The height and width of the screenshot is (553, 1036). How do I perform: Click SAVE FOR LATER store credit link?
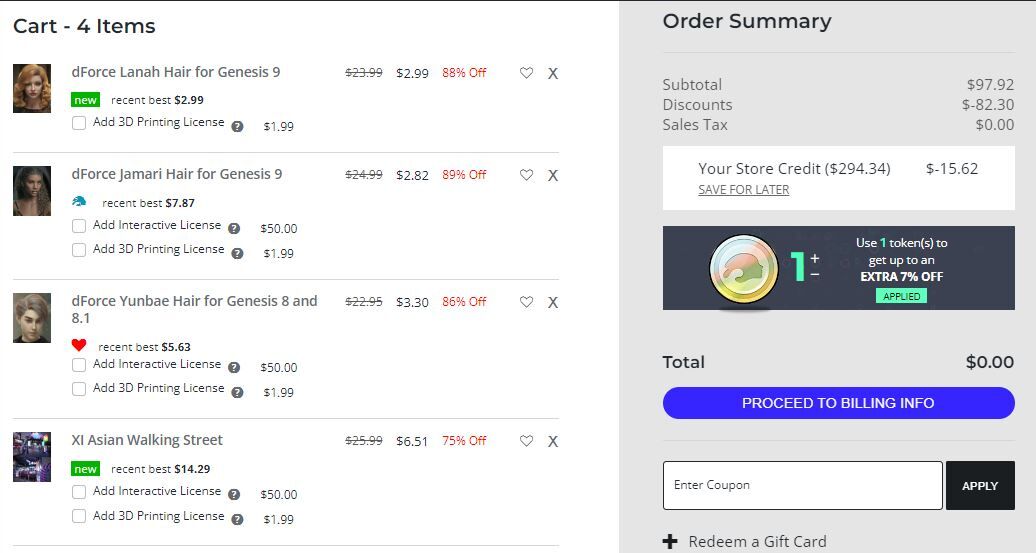pos(743,190)
